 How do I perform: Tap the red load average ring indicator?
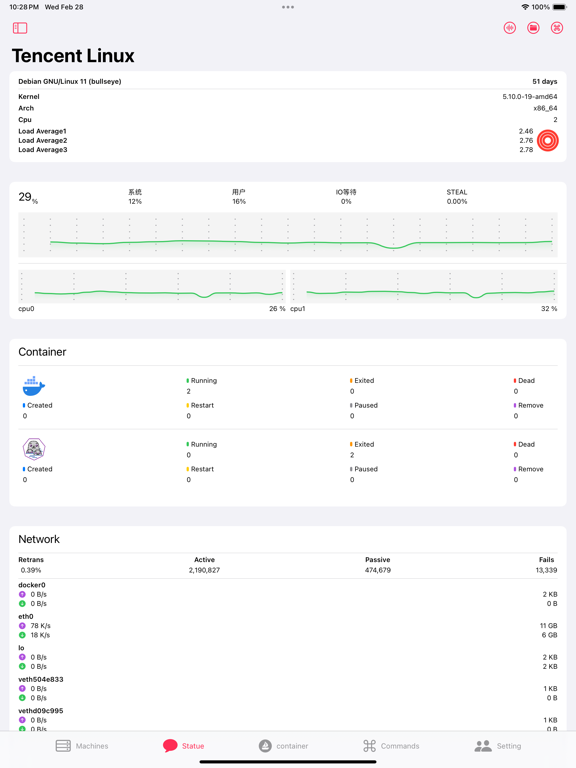coord(548,141)
